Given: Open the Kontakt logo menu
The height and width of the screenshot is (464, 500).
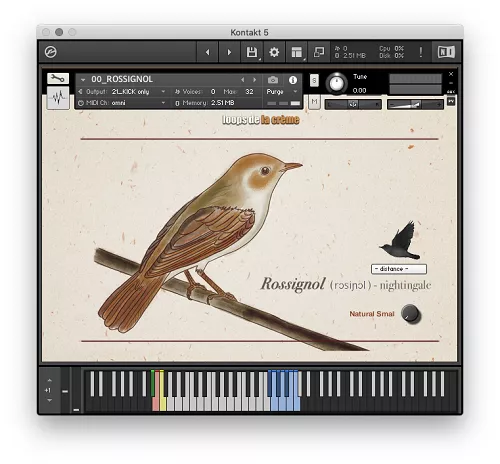Looking at the screenshot, I should click(x=51, y=52).
